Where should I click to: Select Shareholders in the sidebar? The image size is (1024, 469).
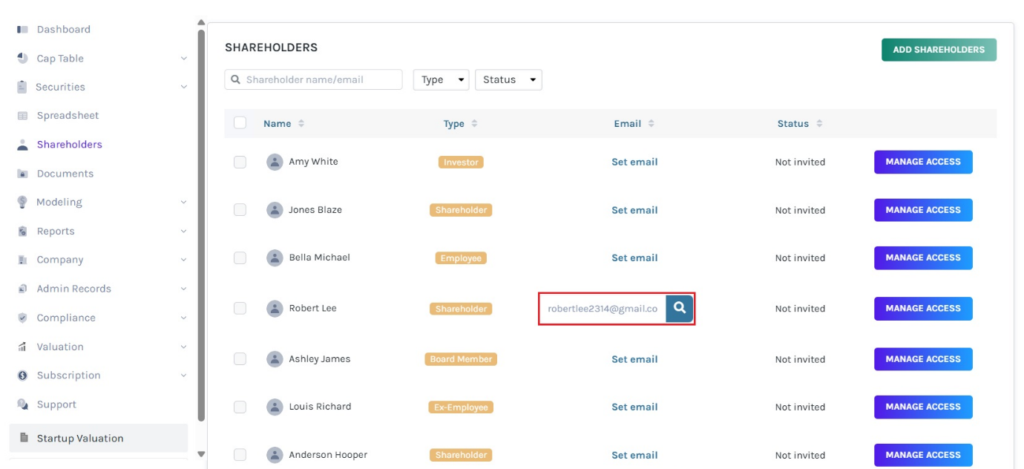(69, 144)
